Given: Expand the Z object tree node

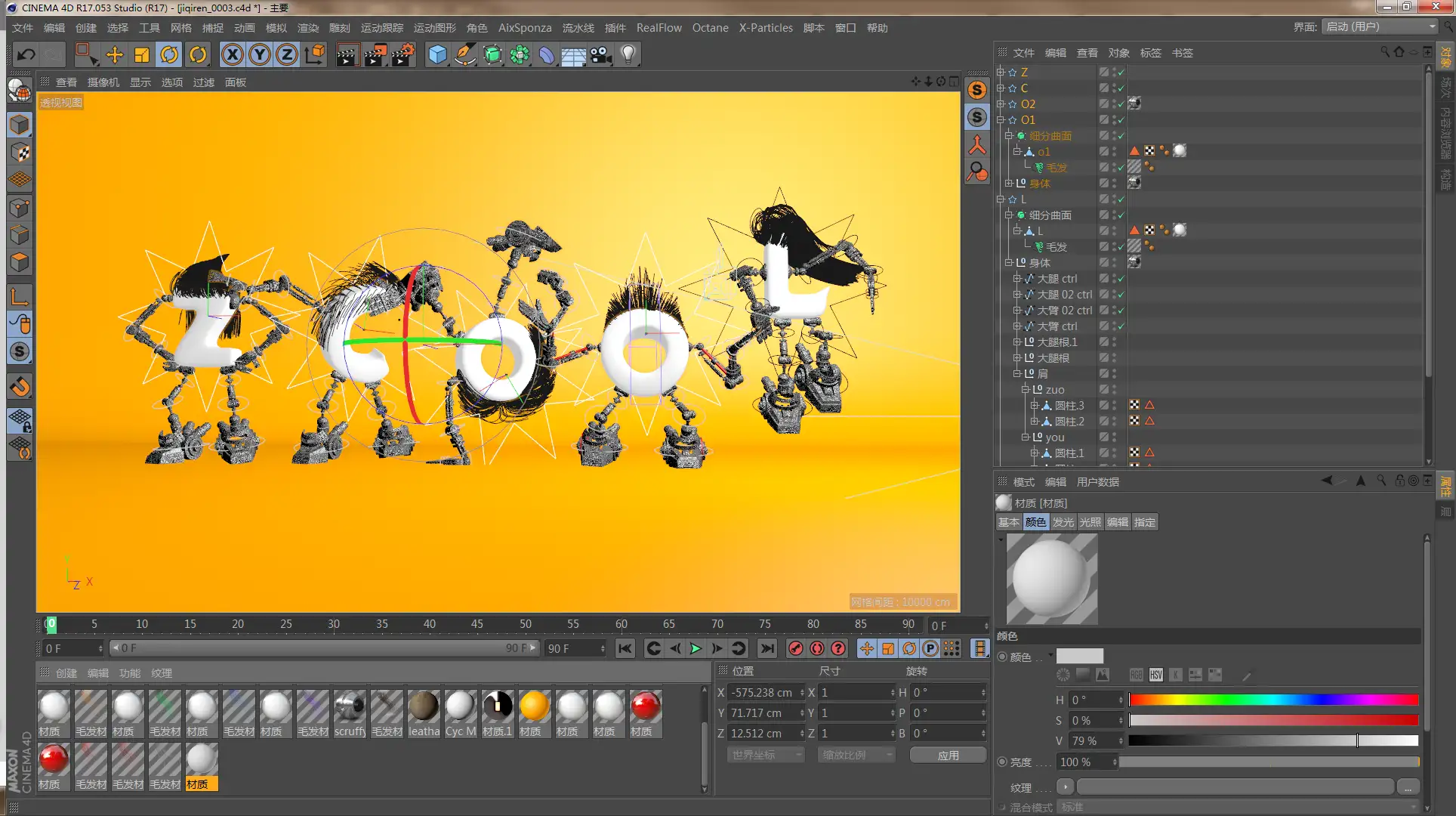Looking at the screenshot, I should pyautogui.click(x=1001, y=73).
